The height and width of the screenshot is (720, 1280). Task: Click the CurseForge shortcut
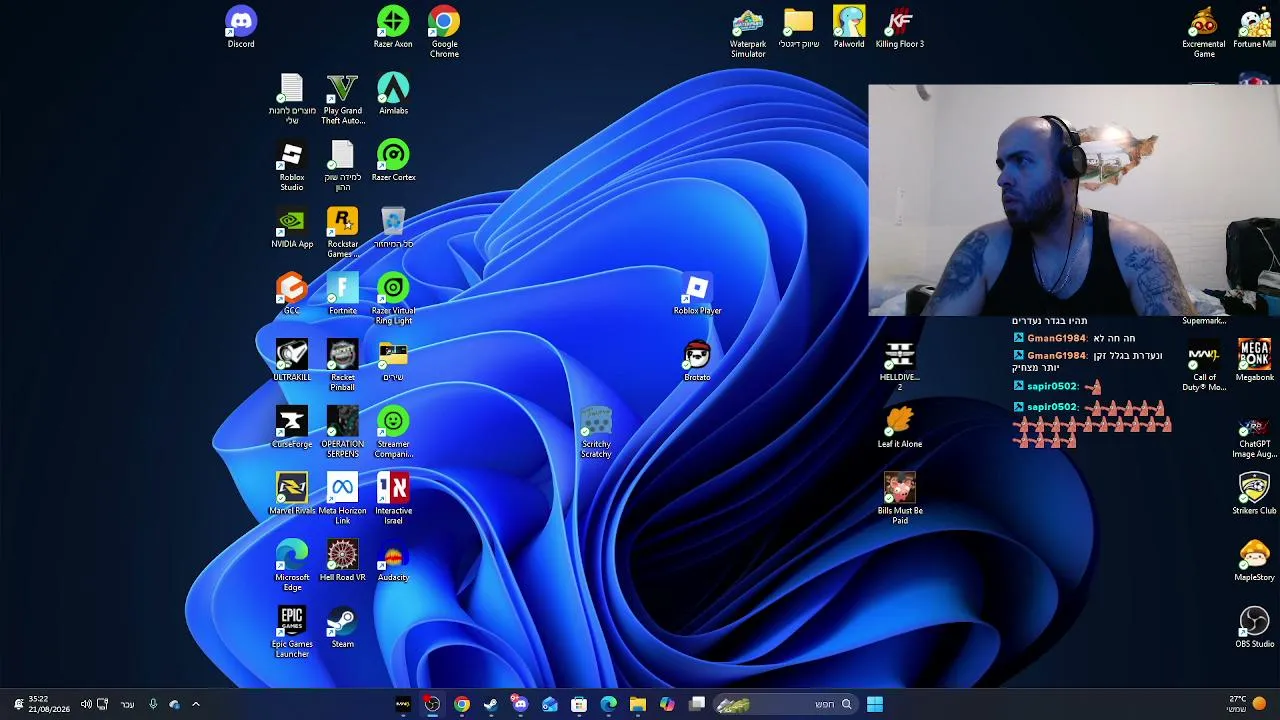tap(292, 428)
